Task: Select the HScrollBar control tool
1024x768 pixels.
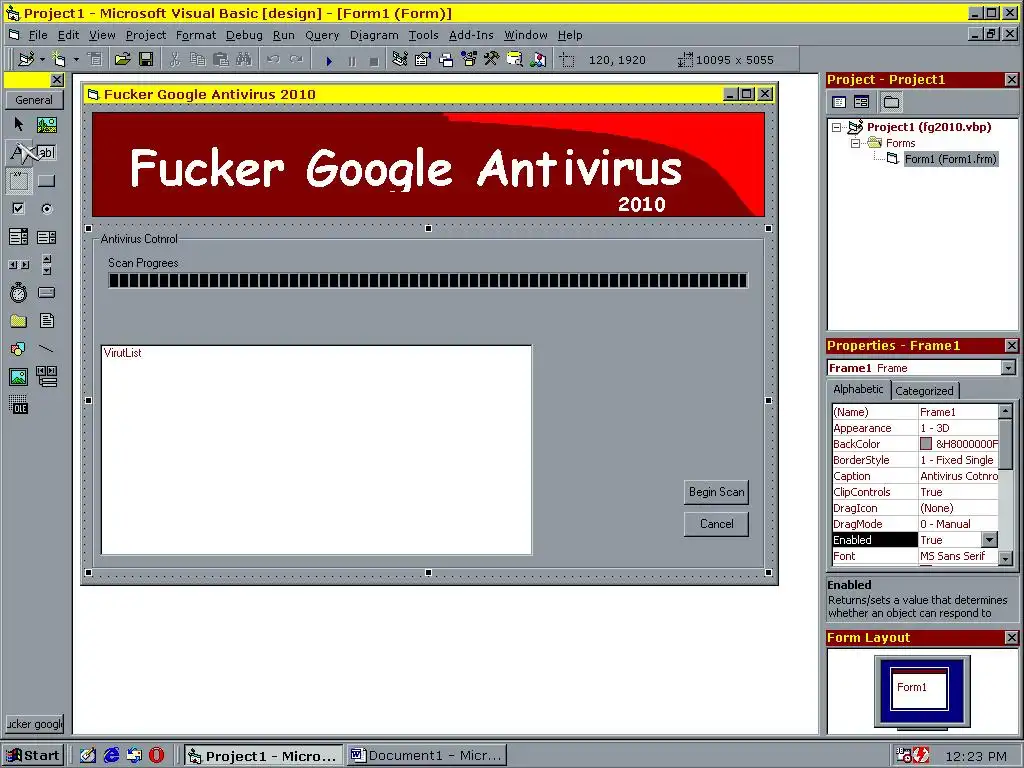Action: pos(18,264)
